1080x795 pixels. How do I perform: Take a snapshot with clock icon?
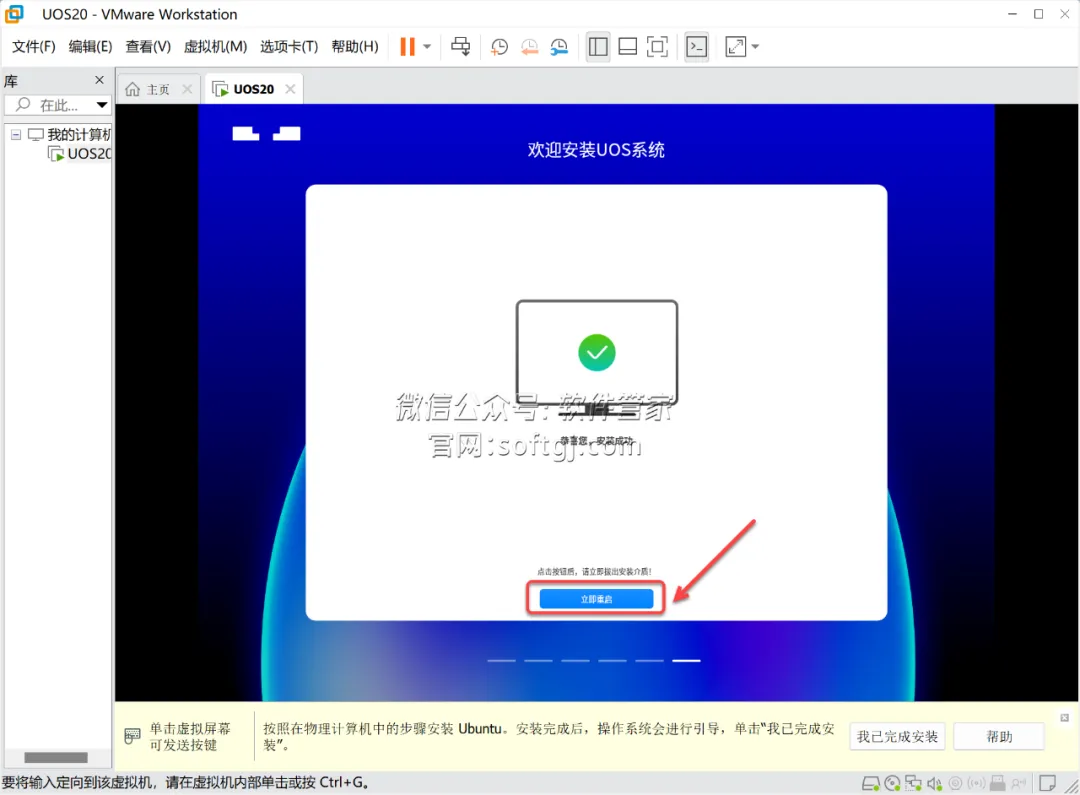499,47
